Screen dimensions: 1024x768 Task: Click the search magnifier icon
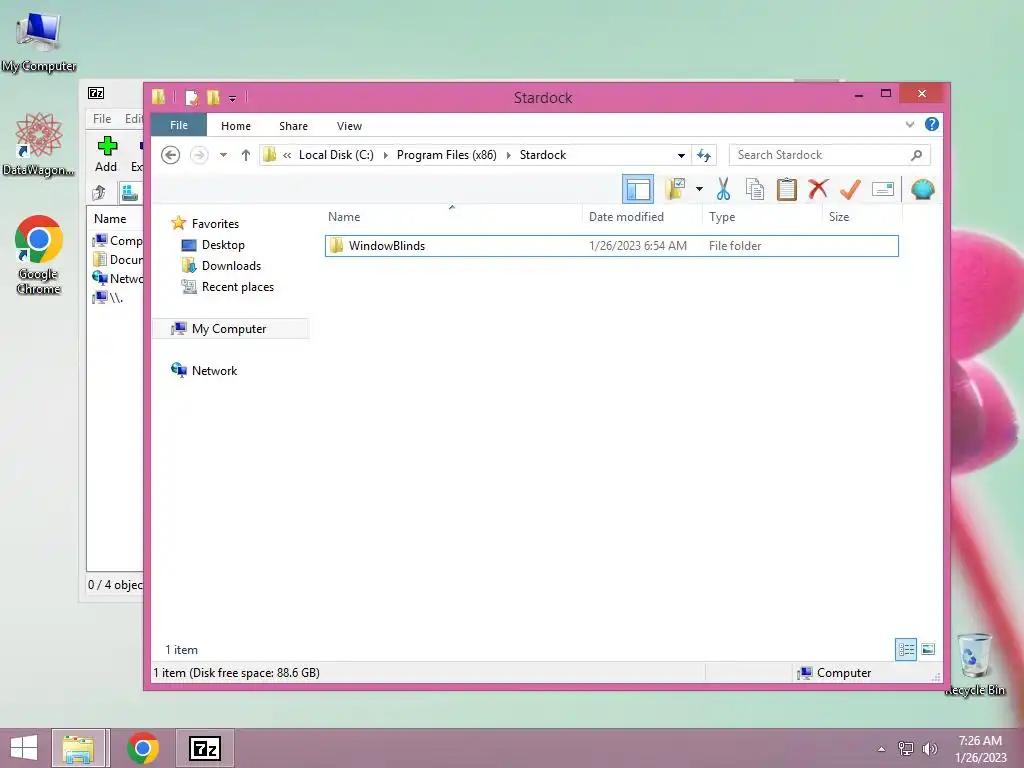tap(916, 155)
